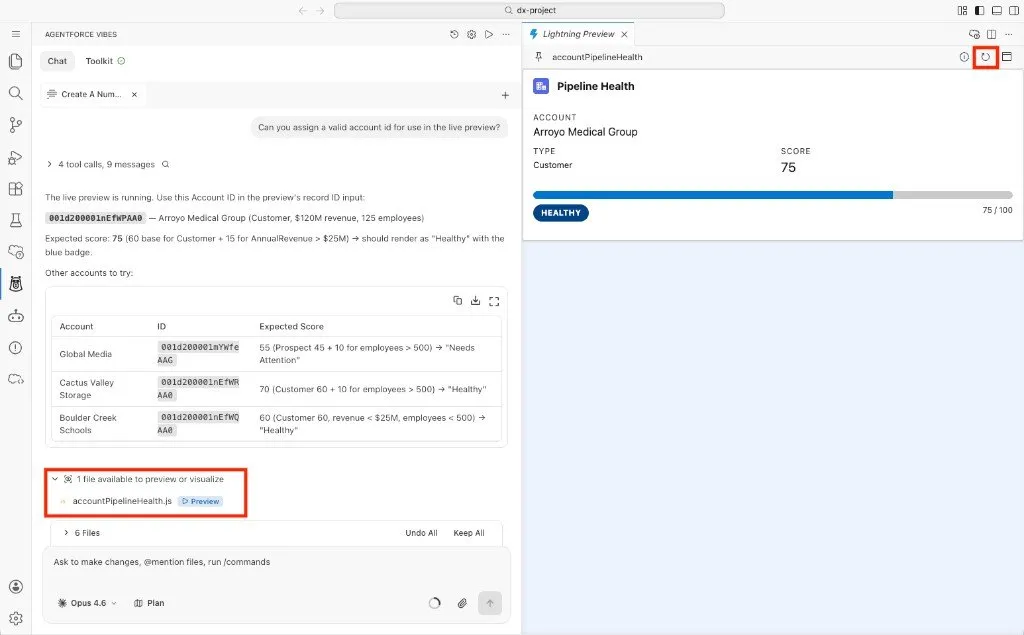This screenshot has height=635, width=1024.
Task: Close the Create A Num... chat tab
Action: pos(135,94)
